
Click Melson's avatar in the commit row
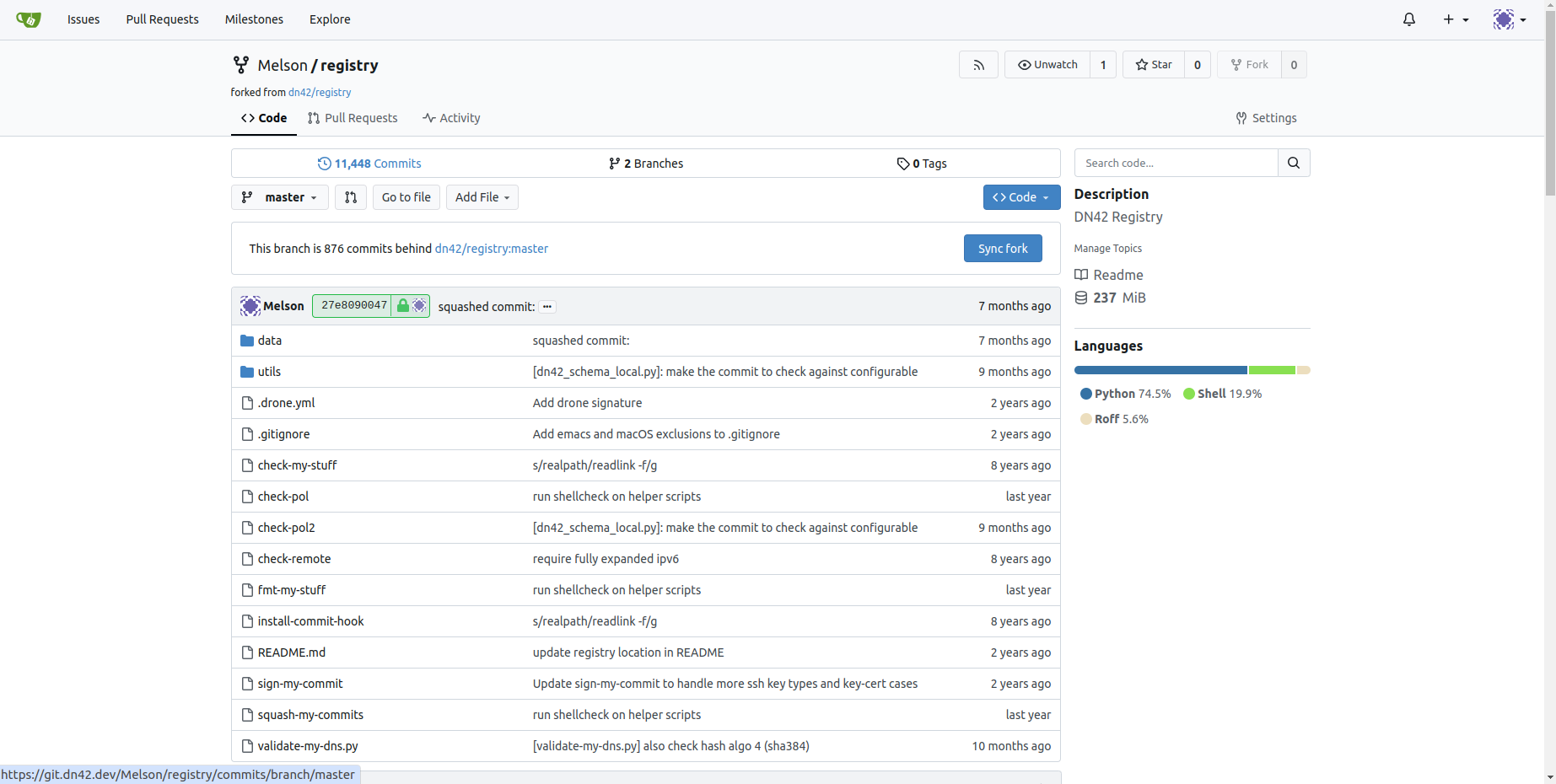pyautogui.click(x=250, y=306)
